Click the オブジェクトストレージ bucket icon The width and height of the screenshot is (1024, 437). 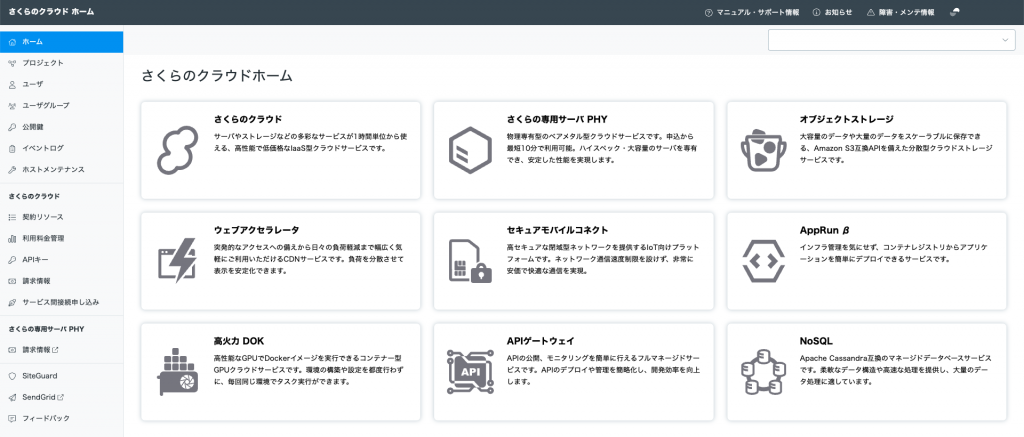(x=762, y=151)
